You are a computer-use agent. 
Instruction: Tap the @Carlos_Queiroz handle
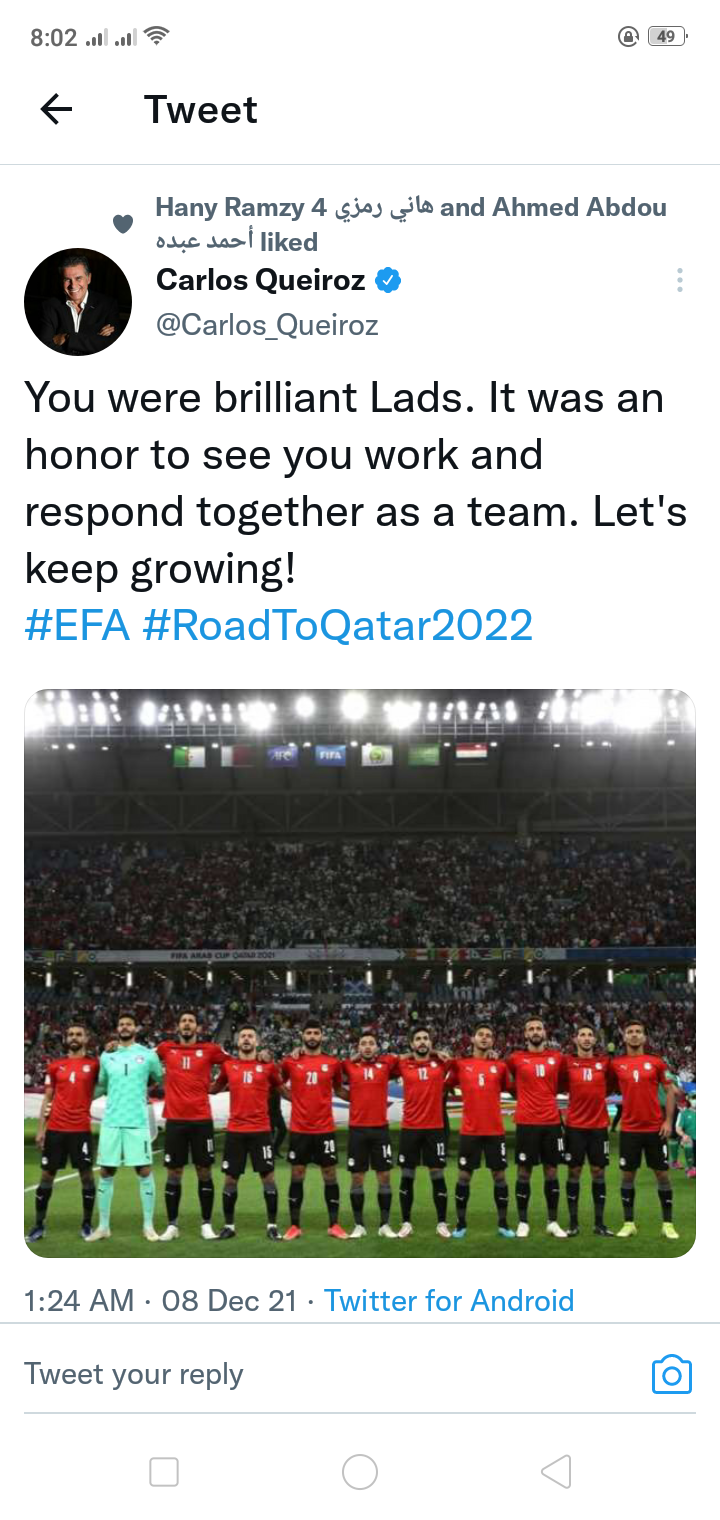point(267,325)
